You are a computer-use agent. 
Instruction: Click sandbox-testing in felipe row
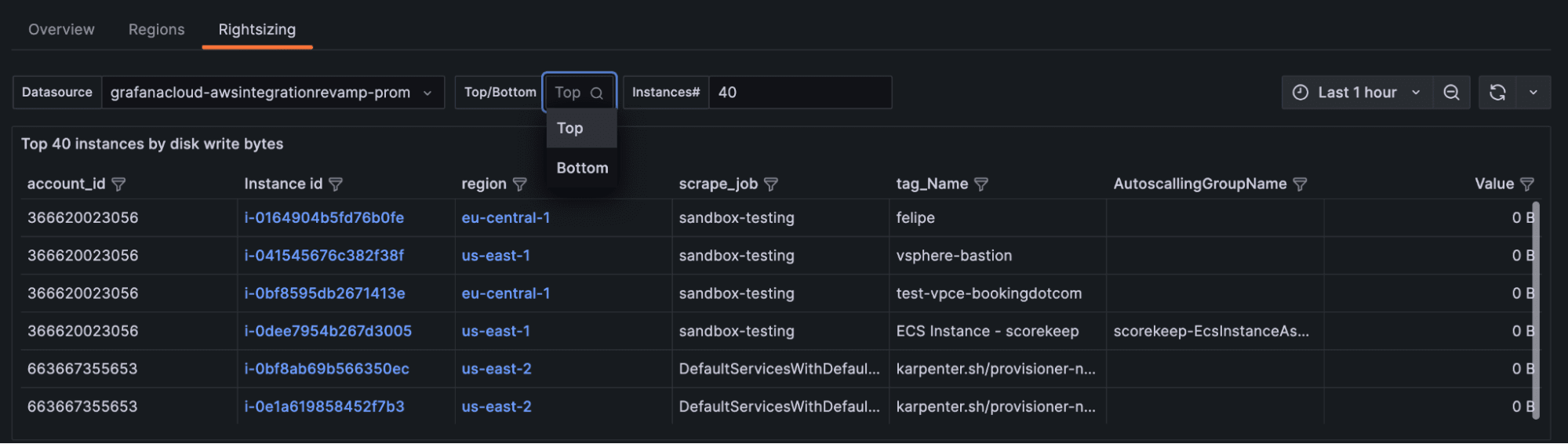click(737, 218)
